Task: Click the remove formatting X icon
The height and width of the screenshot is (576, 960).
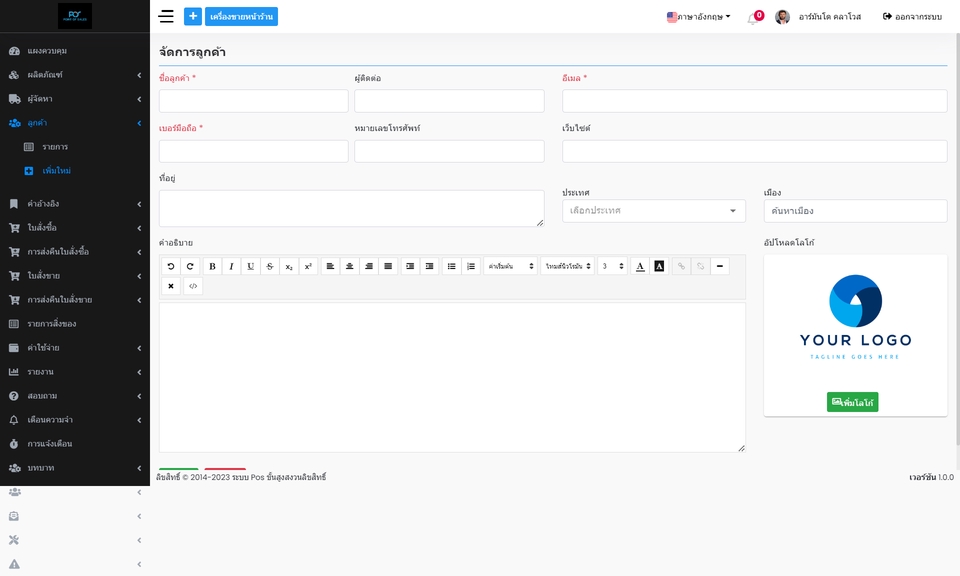Action: click(171, 286)
